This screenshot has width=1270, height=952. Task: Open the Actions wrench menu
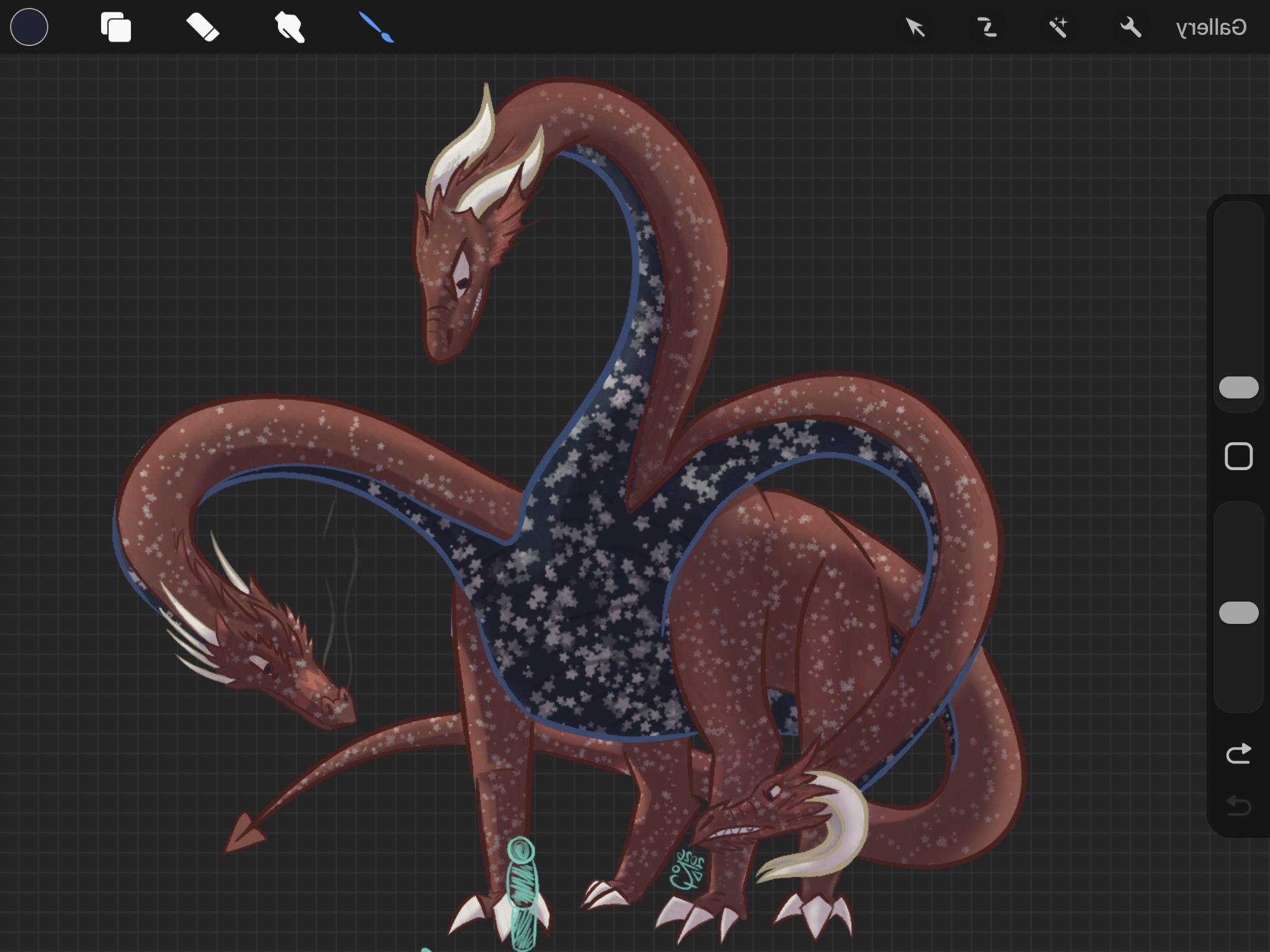[1130, 27]
